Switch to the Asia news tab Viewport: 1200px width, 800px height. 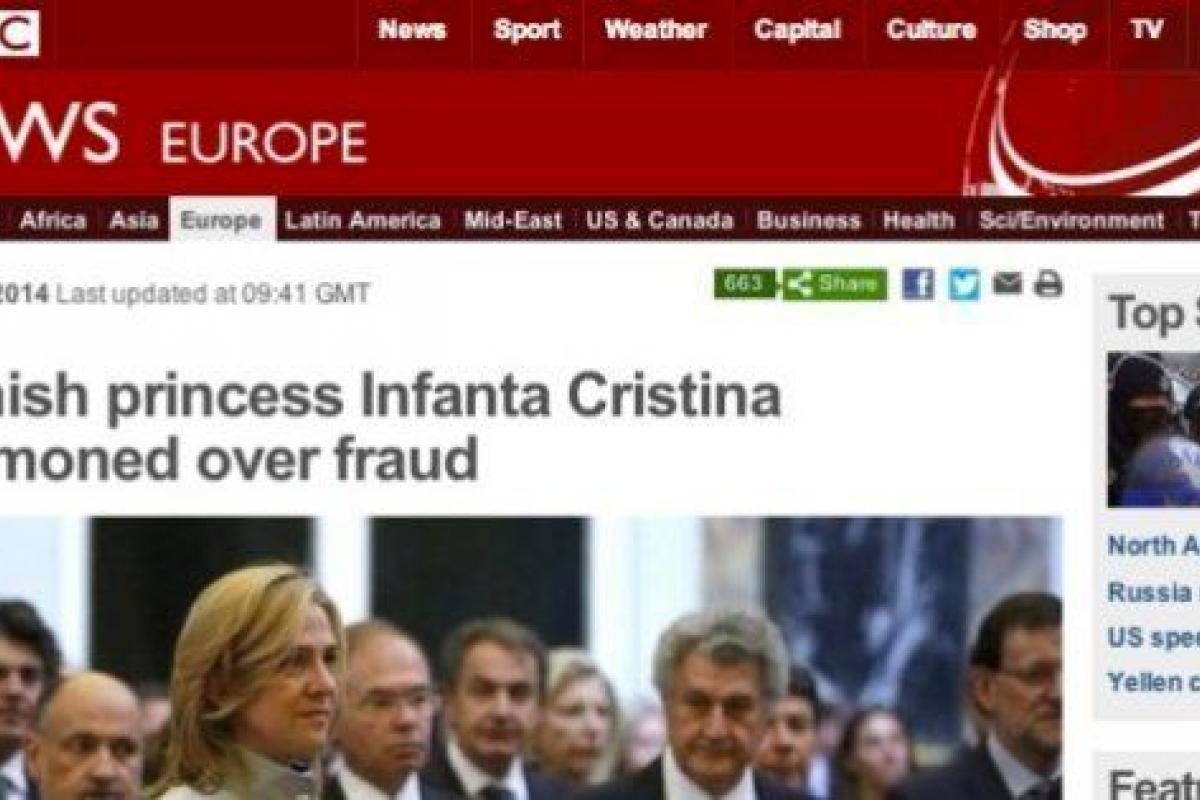(134, 220)
